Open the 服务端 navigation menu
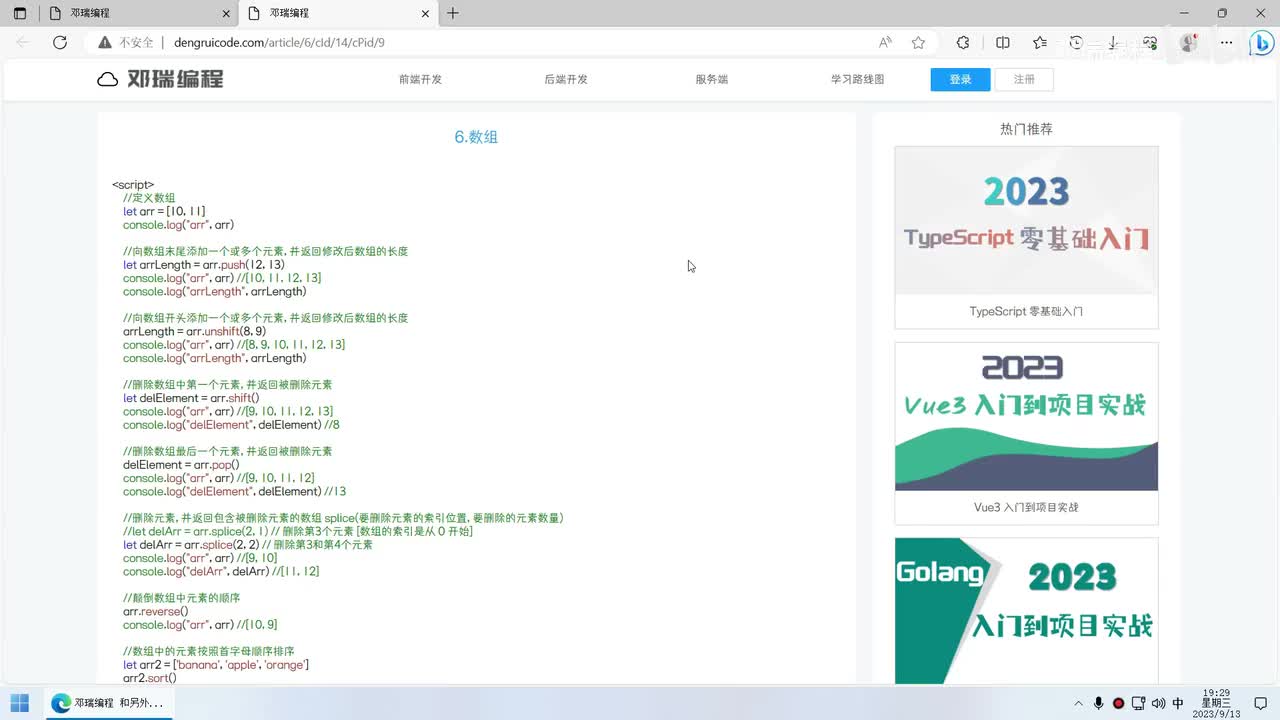 point(712,79)
